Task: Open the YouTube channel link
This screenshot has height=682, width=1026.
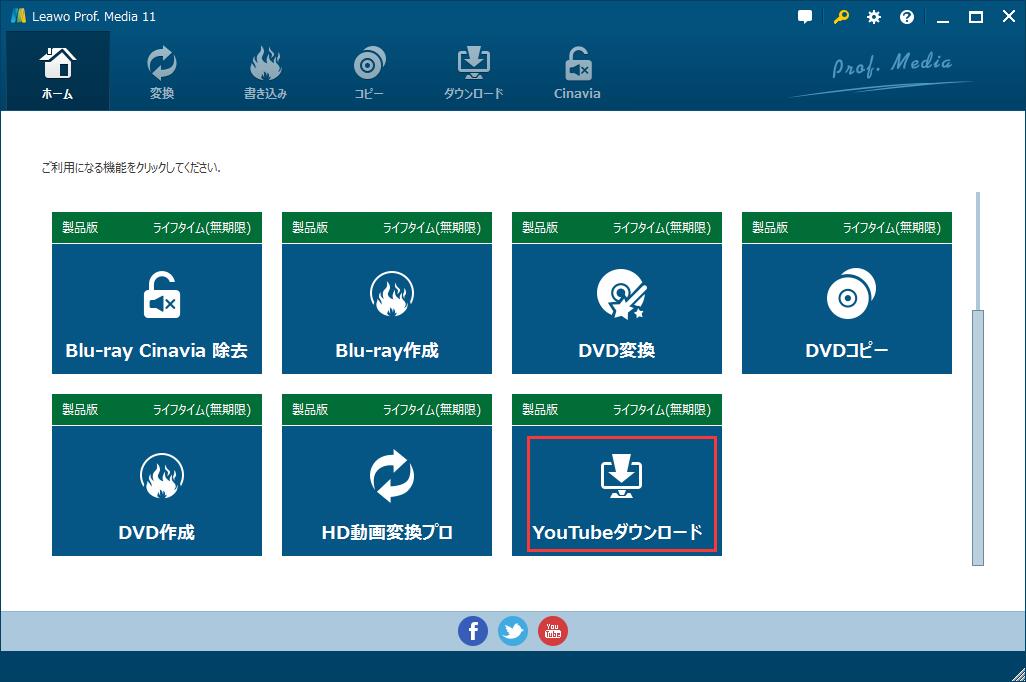Action: tap(553, 631)
